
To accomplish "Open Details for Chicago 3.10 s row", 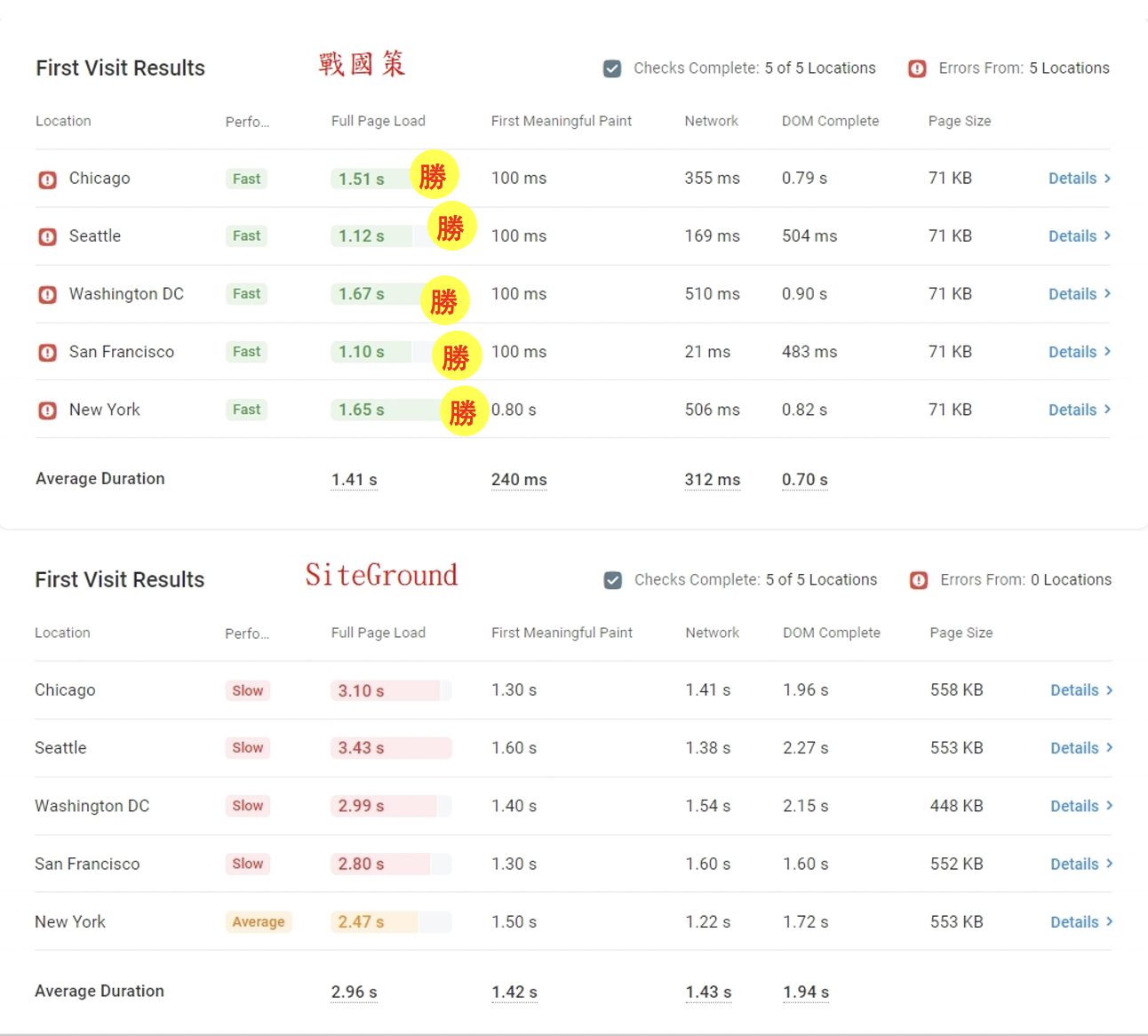I will 1081,690.
